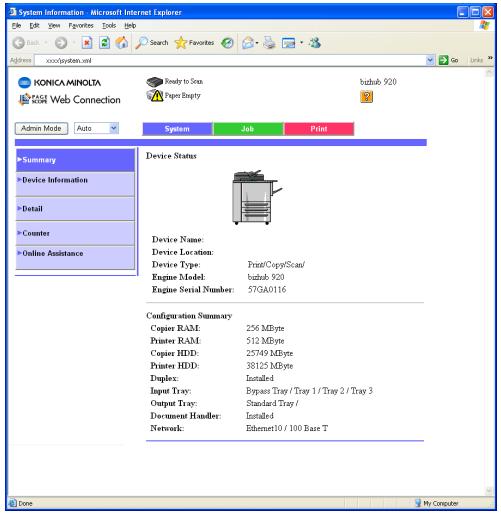The height and width of the screenshot is (515, 501).
Task: Open the Tools menu
Action: (x=109, y=26)
